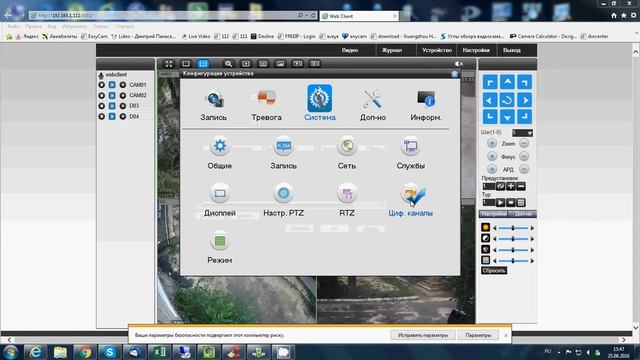Decrease АРД iris with minus button
The width and height of the screenshot is (640, 360).
pyautogui.click(x=524, y=169)
